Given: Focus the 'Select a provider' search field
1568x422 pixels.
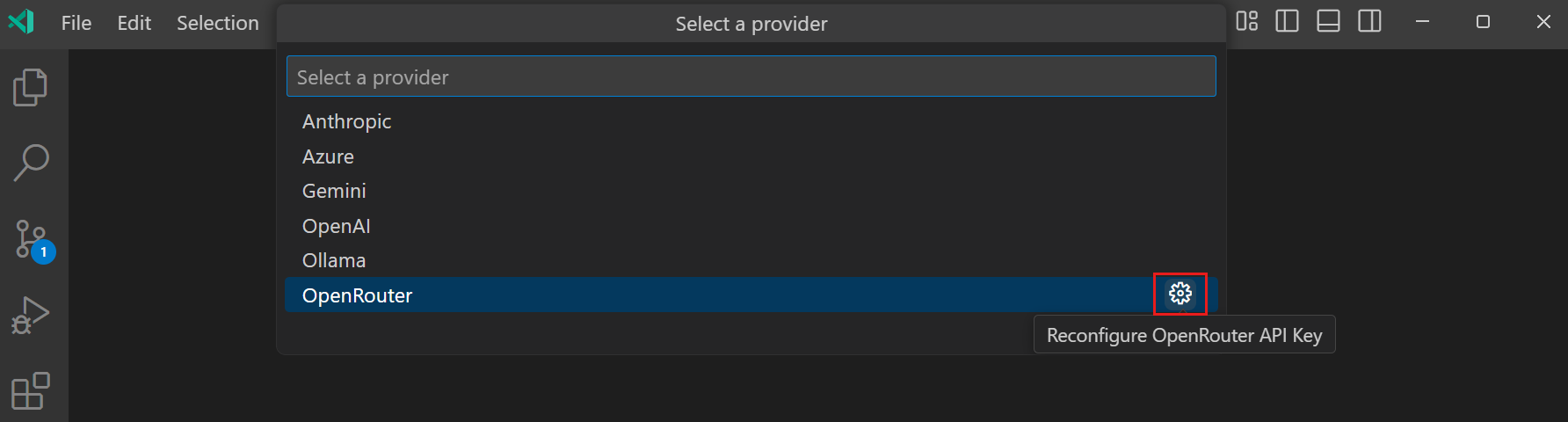Looking at the screenshot, I should [751, 77].
